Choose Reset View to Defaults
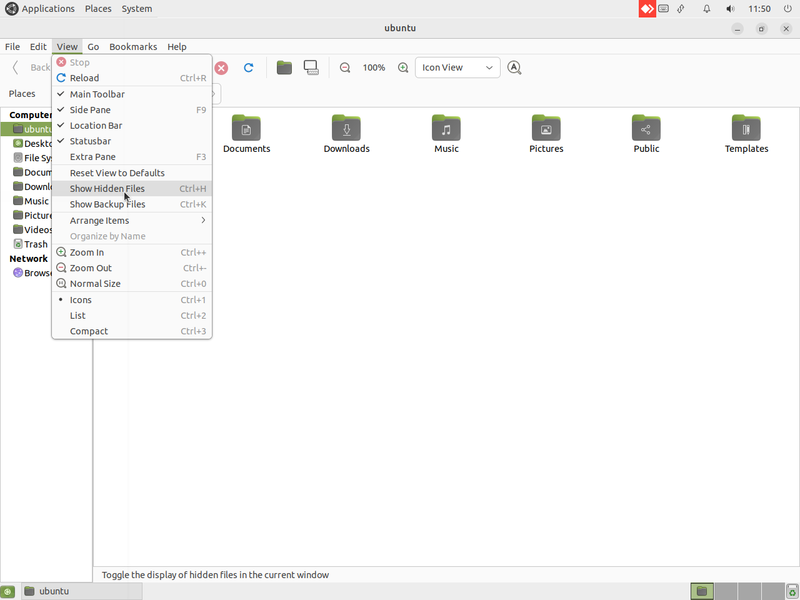800x600 pixels. click(x=132, y=173)
